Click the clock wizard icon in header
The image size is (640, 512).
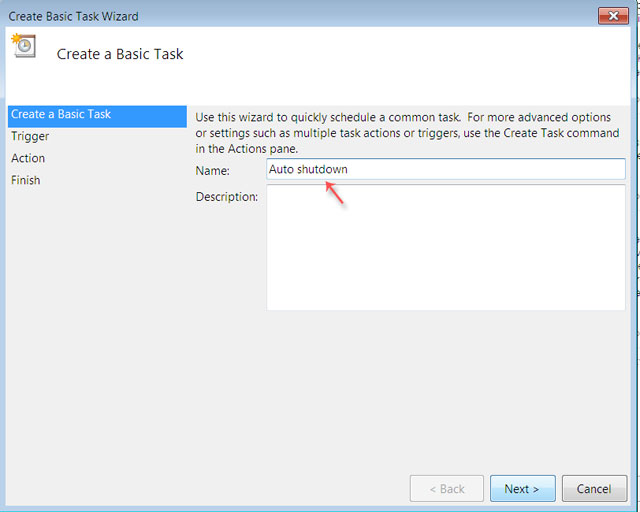tap(22, 45)
